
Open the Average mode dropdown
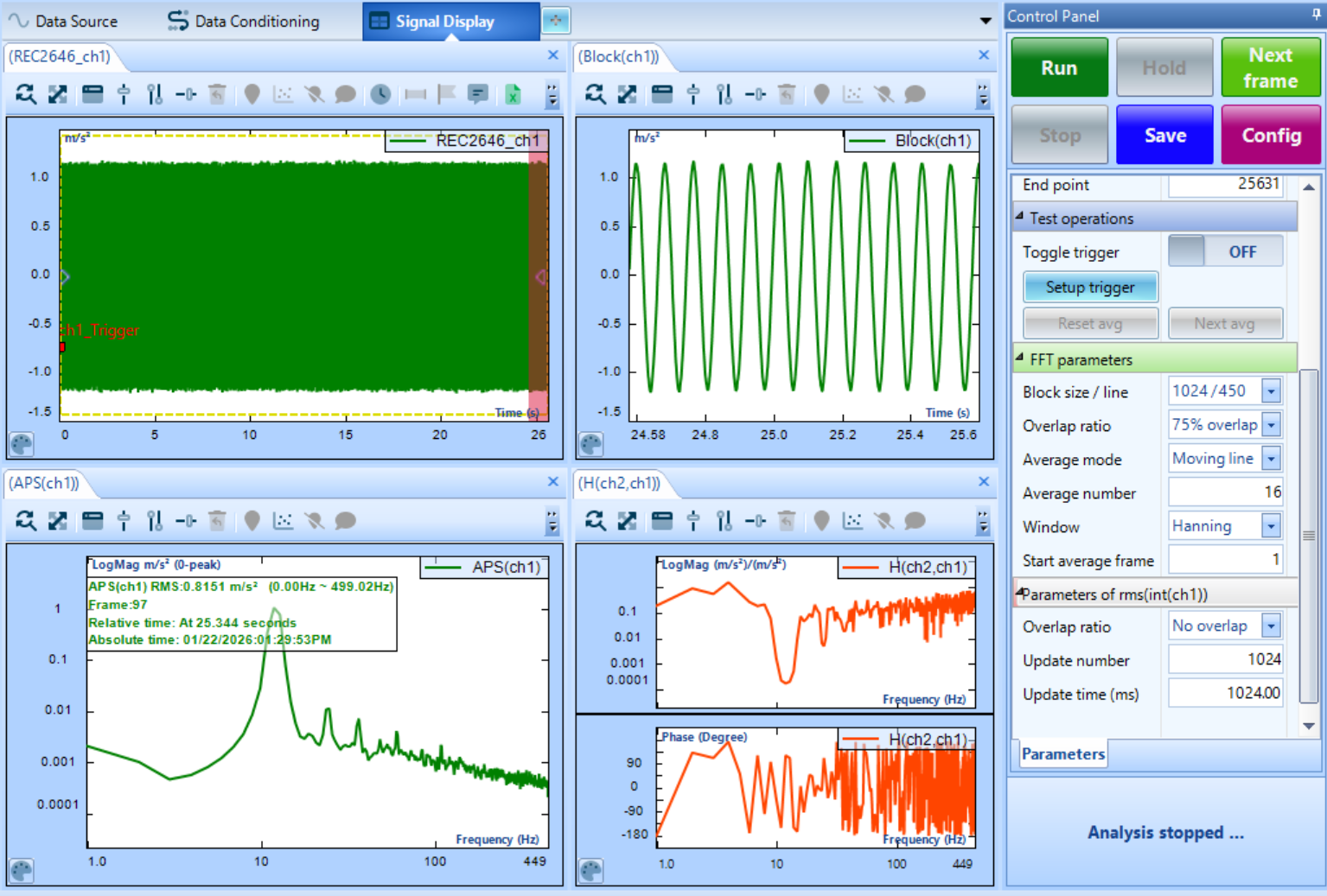click(x=1271, y=459)
